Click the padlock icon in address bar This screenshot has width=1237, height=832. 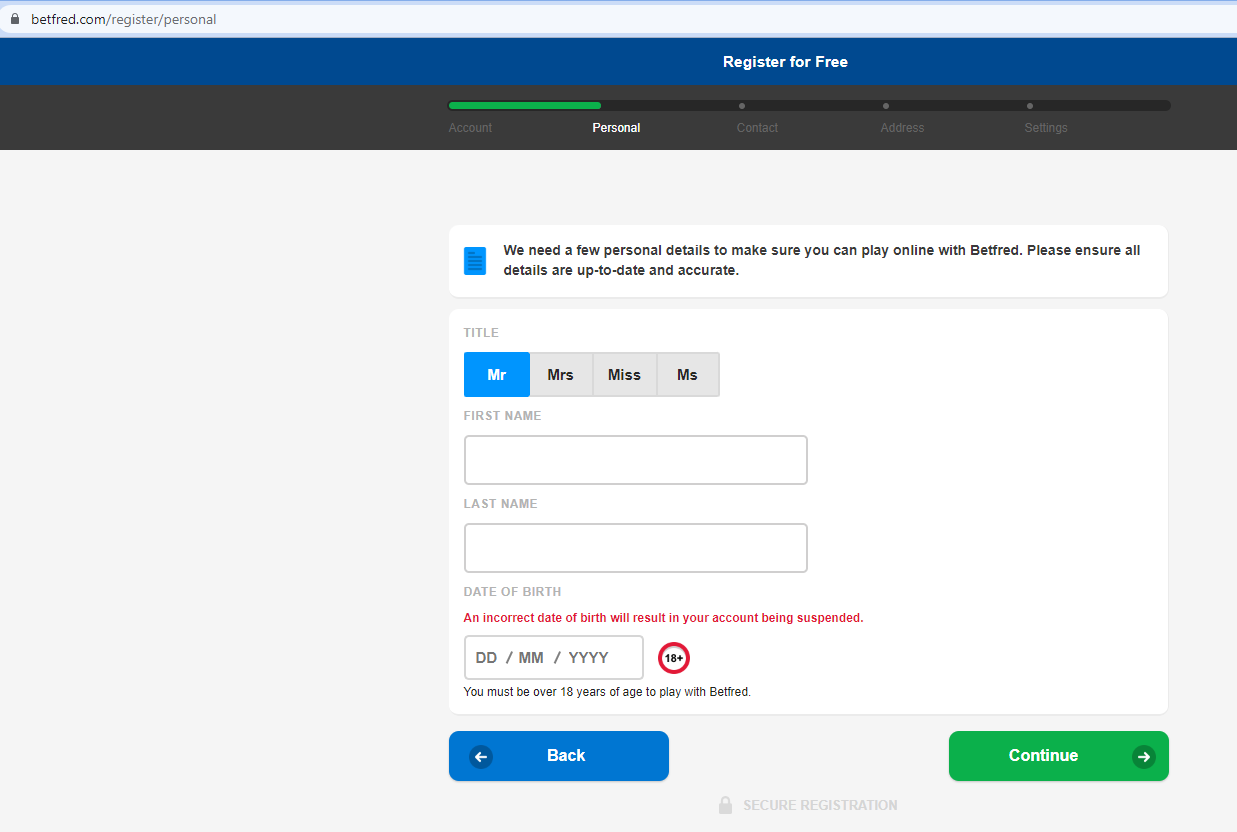click(x=14, y=19)
